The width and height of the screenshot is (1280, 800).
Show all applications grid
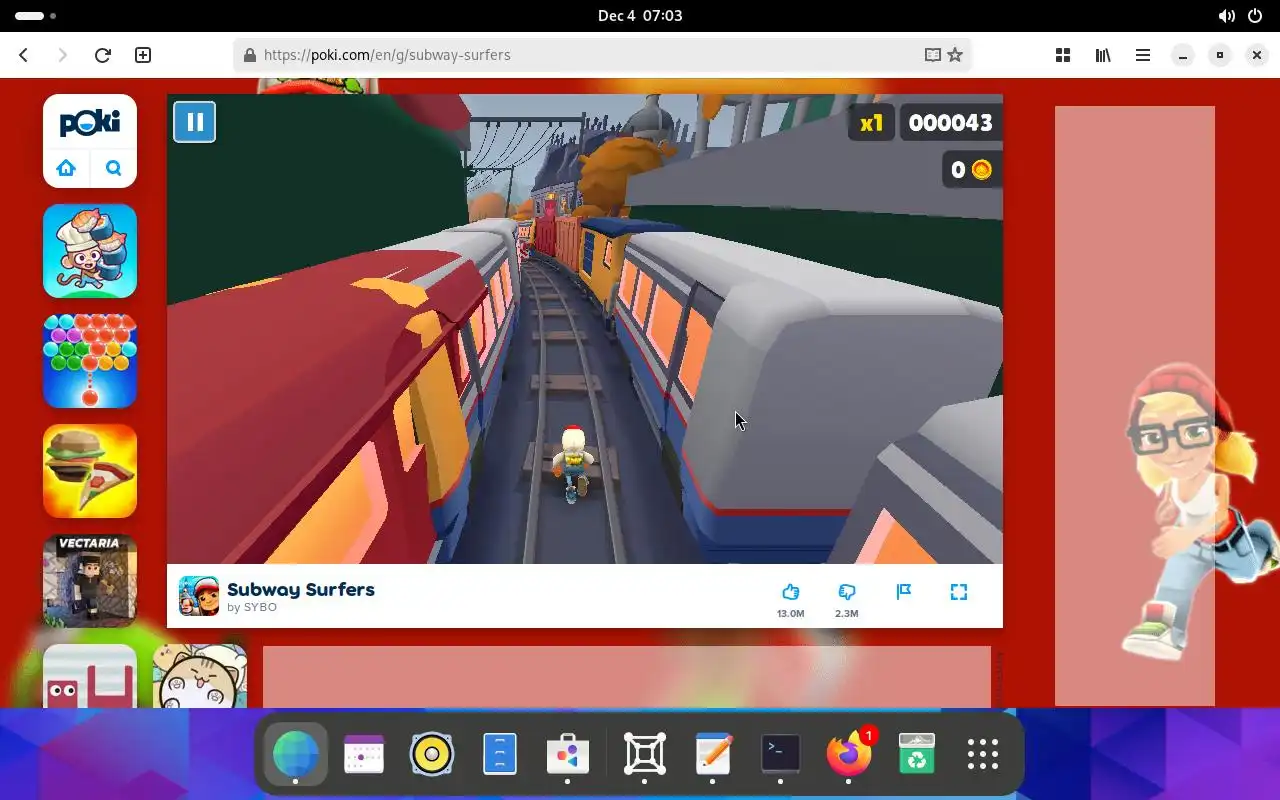[983, 754]
